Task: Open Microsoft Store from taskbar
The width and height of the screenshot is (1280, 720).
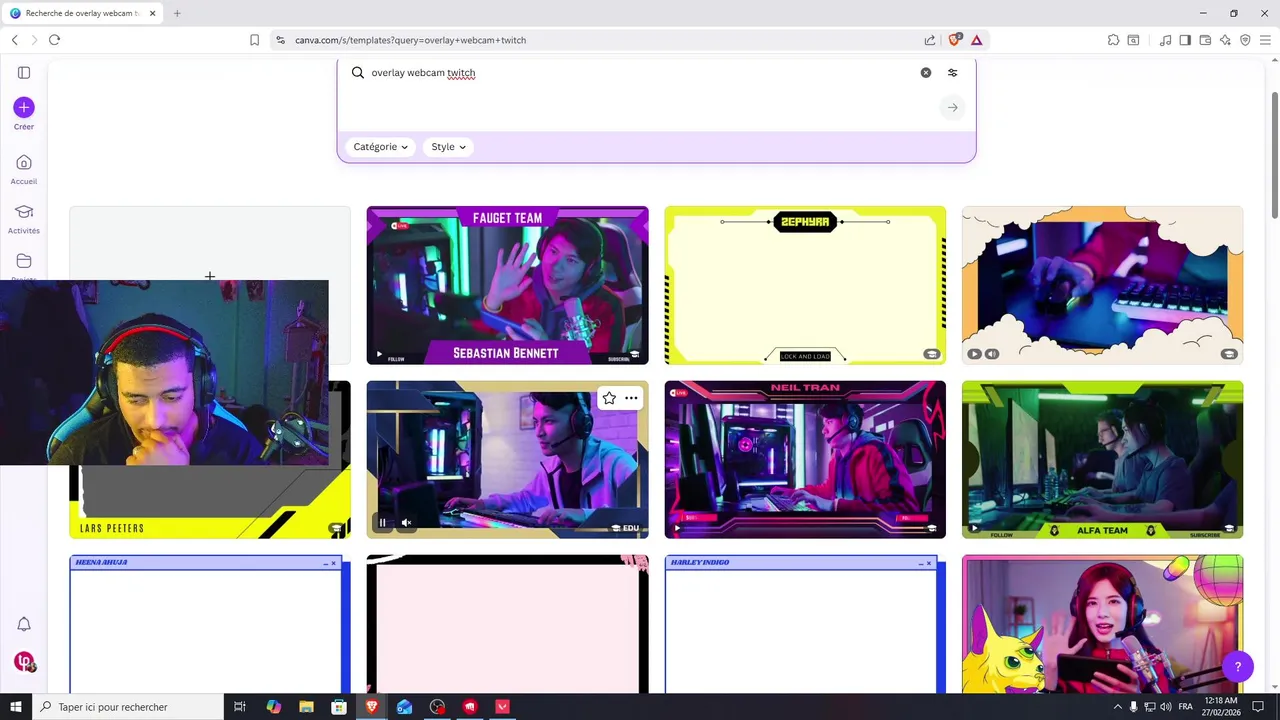Action: coord(339,707)
